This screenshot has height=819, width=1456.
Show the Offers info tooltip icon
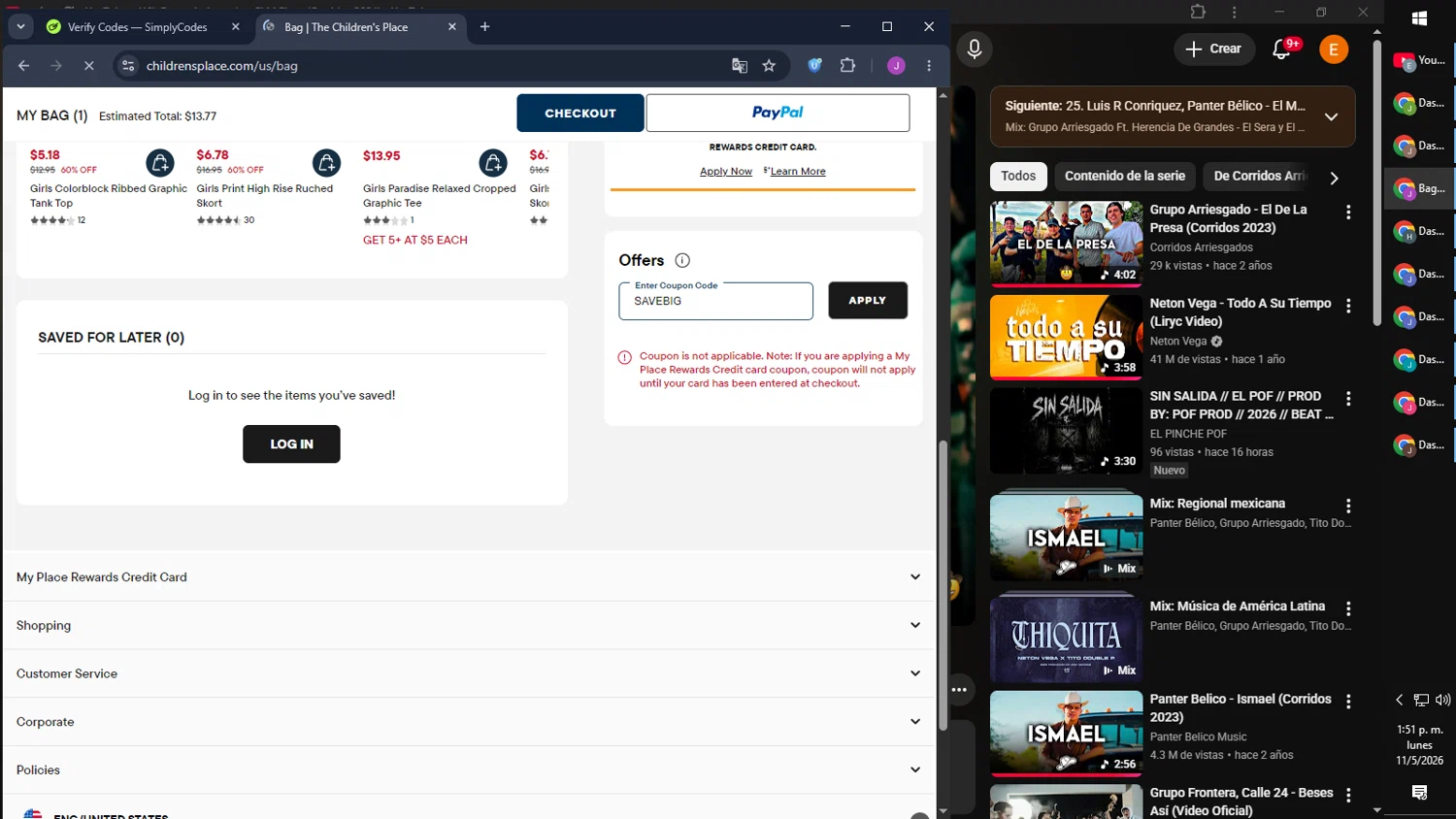tap(682, 260)
